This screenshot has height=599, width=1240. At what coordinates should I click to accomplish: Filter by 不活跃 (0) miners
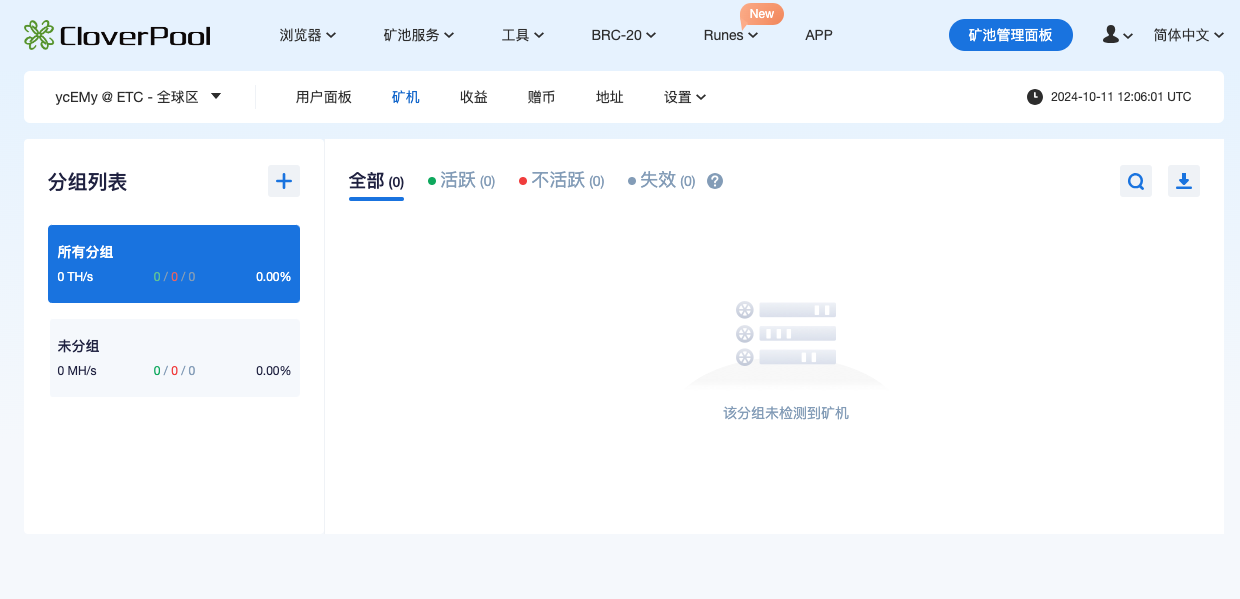click(562, 181)
